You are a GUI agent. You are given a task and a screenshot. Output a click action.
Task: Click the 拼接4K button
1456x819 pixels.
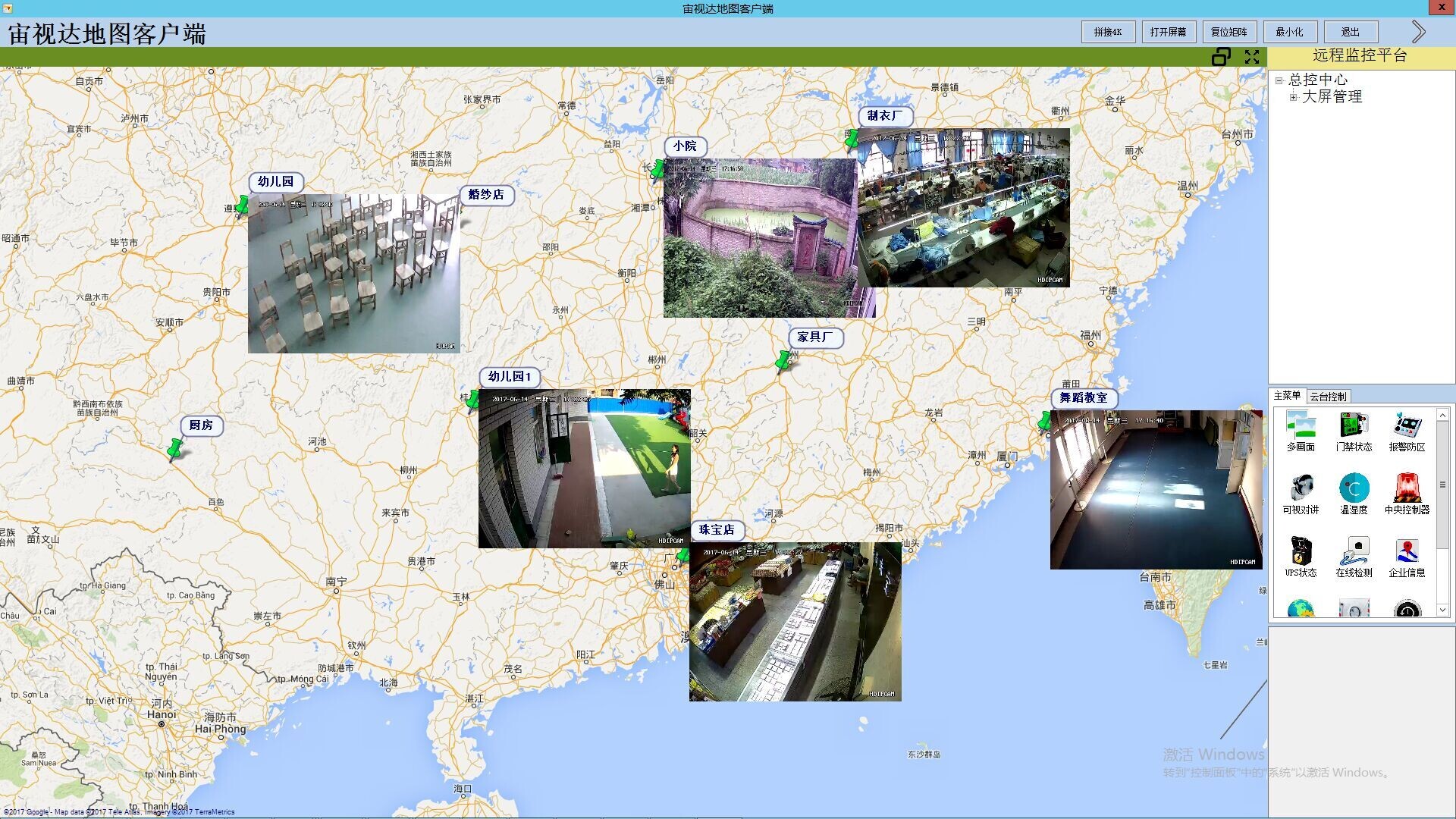point(1107,32)
